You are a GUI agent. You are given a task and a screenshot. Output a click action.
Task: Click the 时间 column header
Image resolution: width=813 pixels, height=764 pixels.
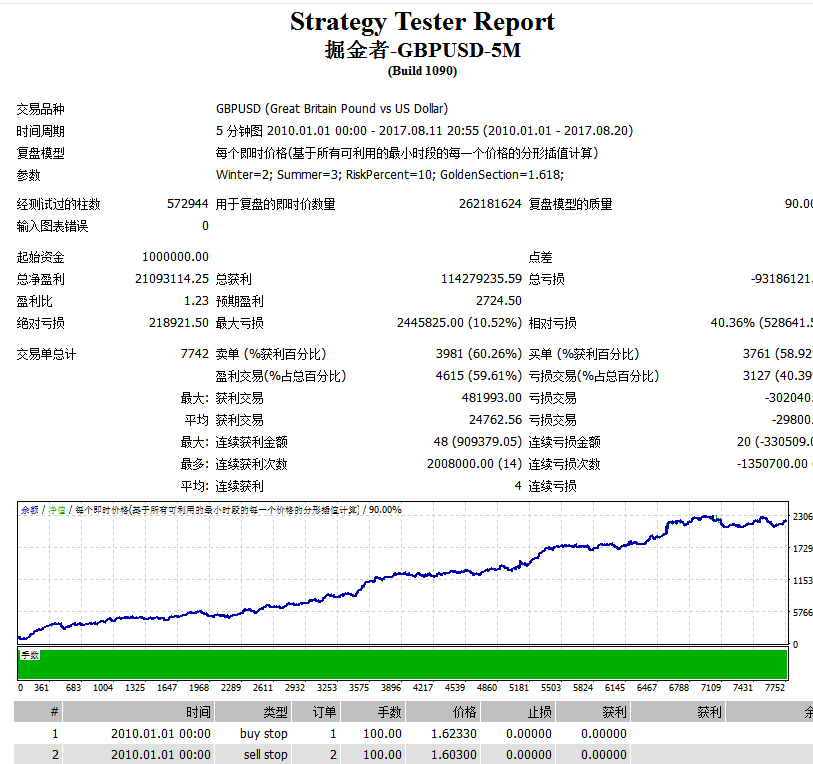point(198,712)
